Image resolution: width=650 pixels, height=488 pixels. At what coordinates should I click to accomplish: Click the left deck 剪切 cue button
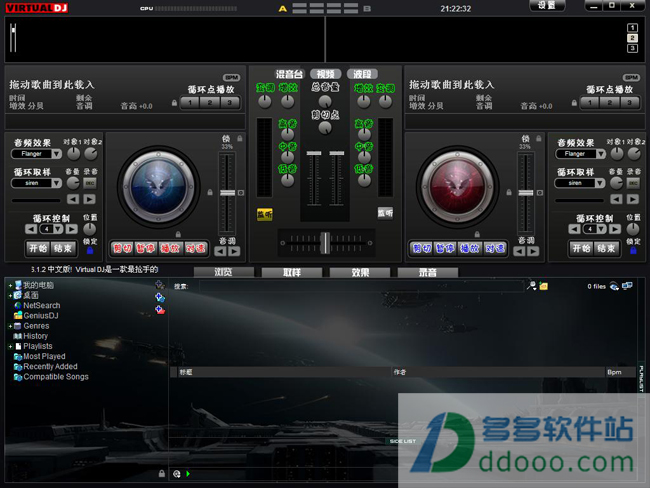[122, 248]
